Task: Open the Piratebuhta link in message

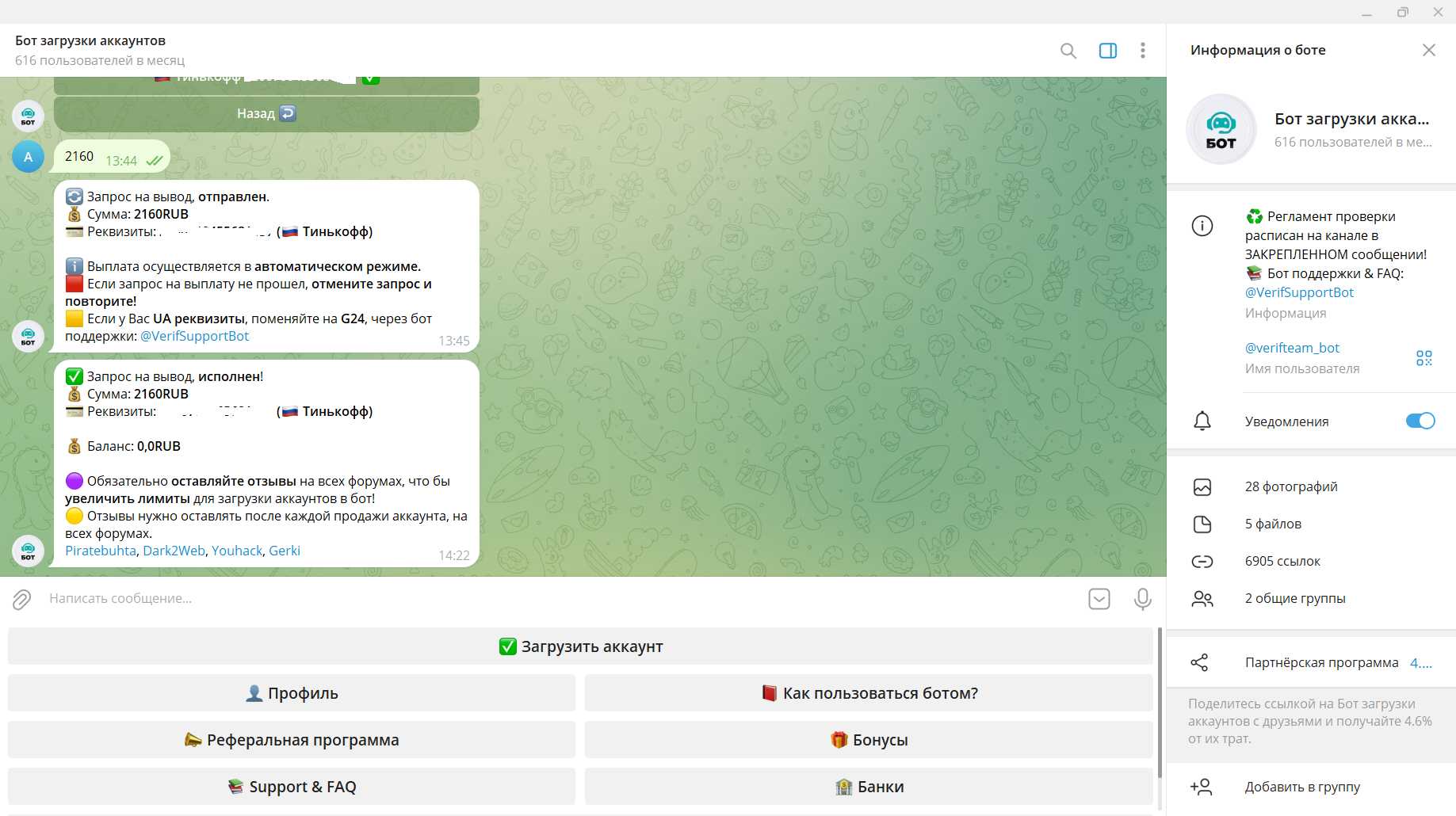Action: coord(100,551)
